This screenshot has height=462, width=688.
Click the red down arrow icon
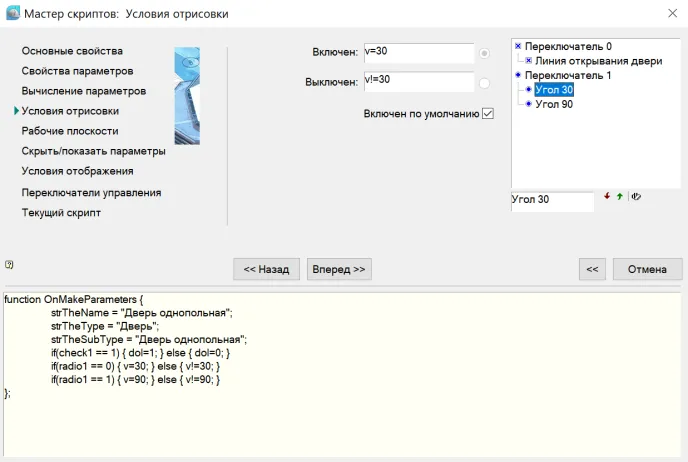(606, 196)
